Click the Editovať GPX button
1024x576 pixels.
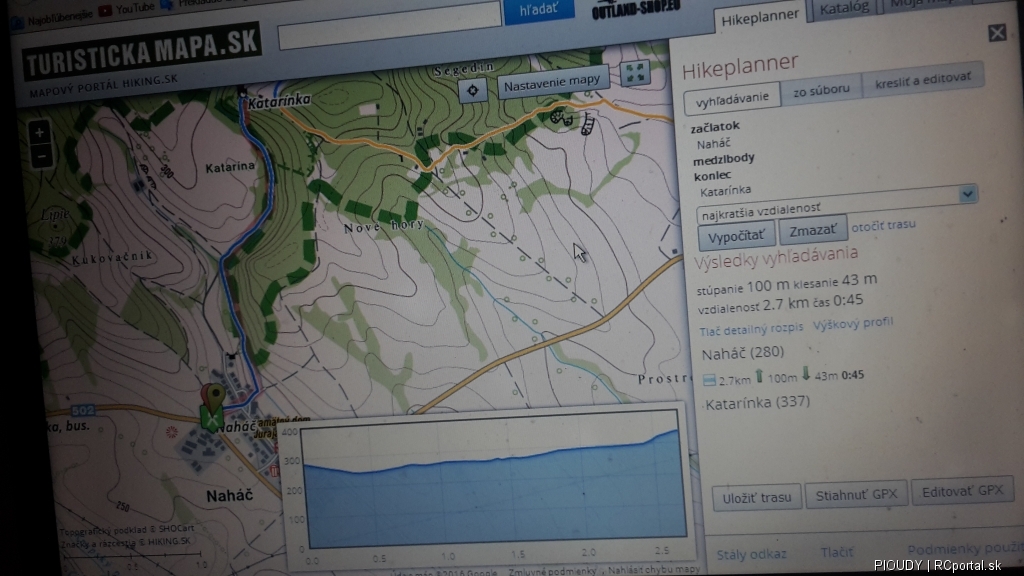pos(962,491)
